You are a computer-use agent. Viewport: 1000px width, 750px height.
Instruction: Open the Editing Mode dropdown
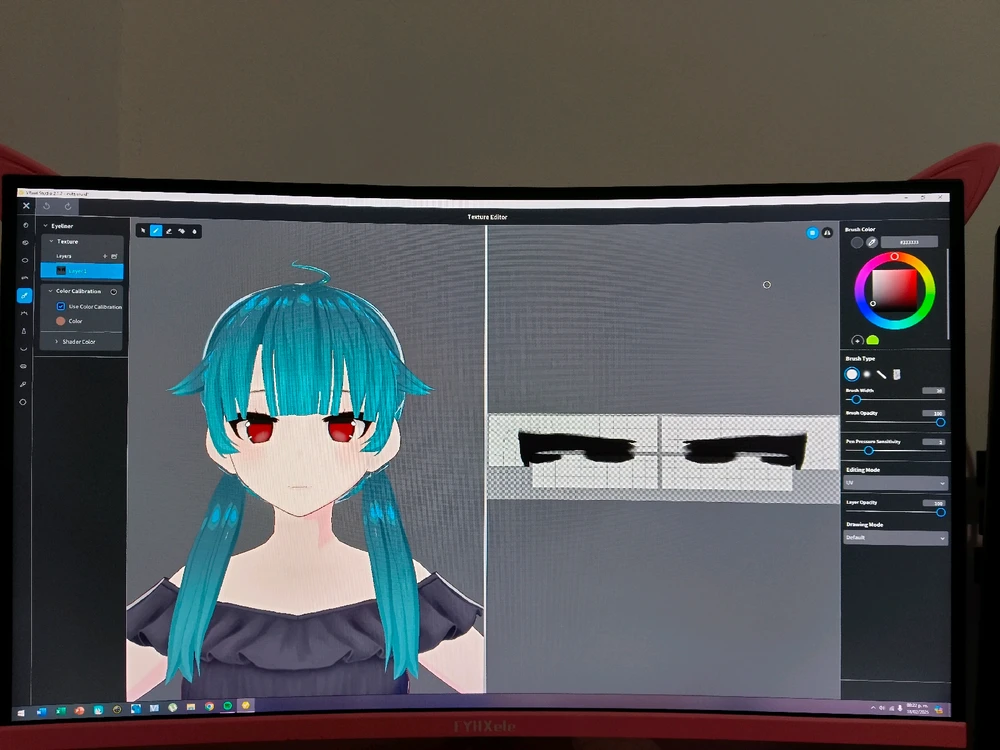(x=895, y=483)
